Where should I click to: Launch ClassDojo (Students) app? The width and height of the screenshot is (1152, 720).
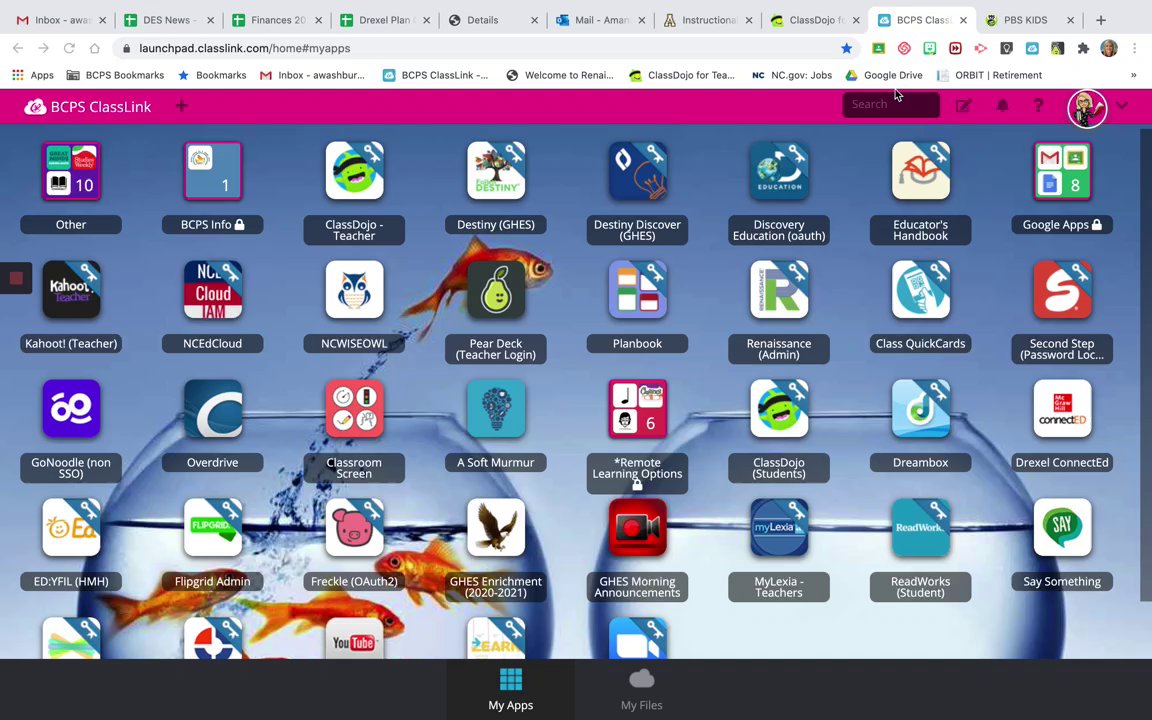779,409
